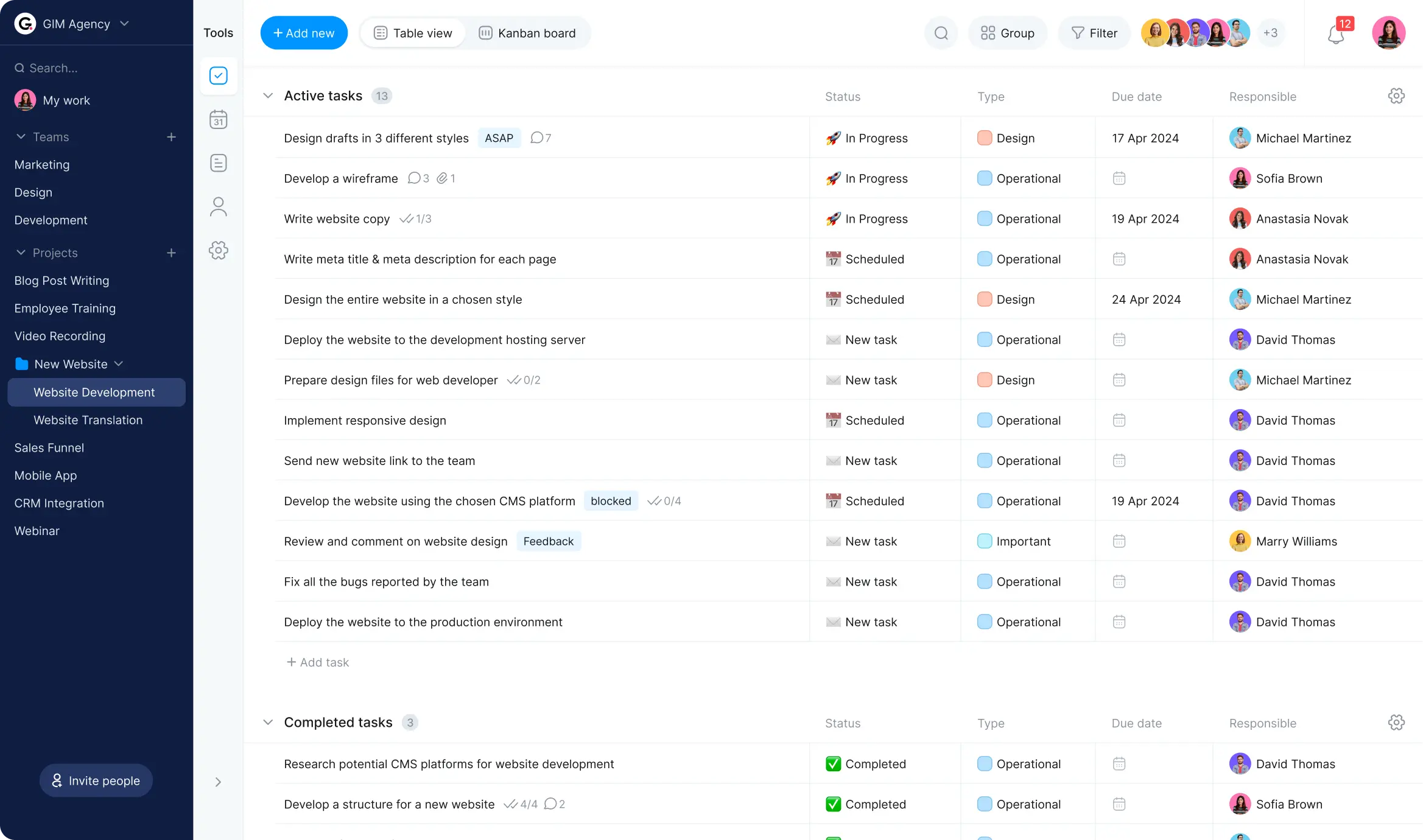This screenshot has height=840, width=1423.
Task: Set due date for Fix all the bugs task
Action: pos(1119,582)
